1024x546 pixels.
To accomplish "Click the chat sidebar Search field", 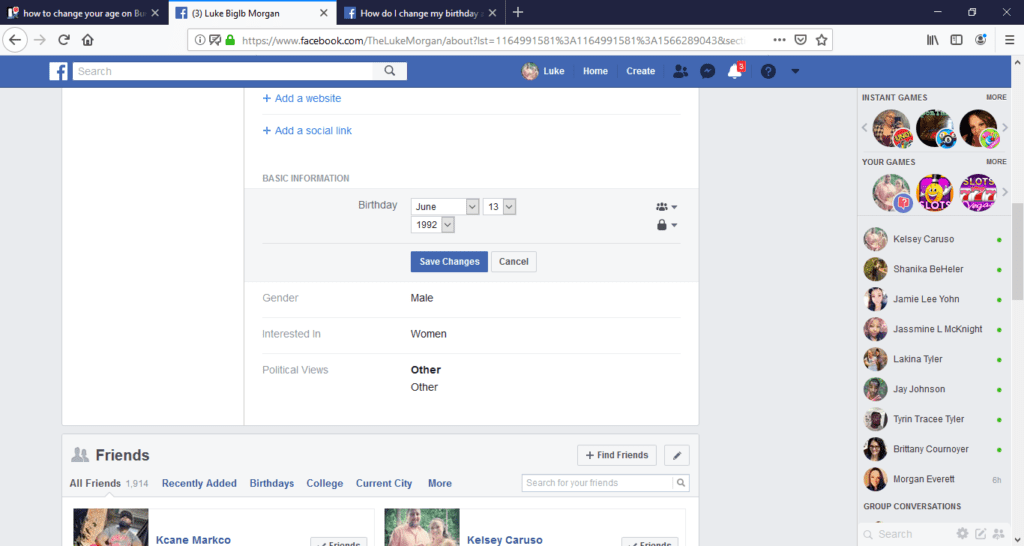I will (x=908, y=534).
